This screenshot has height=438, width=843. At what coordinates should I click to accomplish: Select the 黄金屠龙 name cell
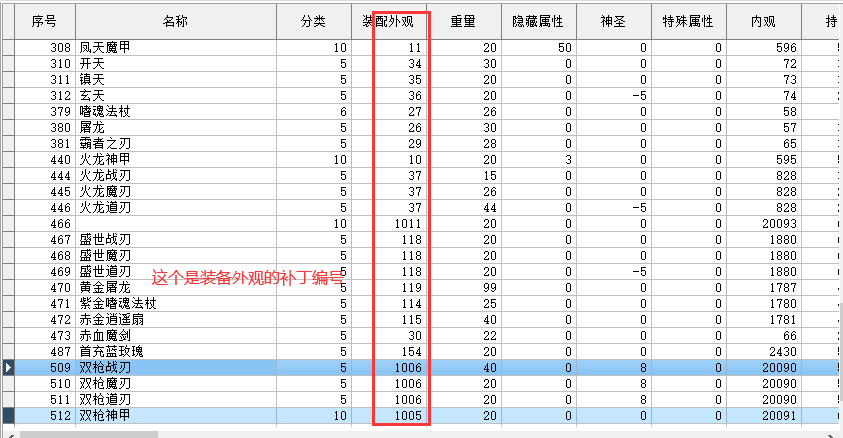(105, 288)
